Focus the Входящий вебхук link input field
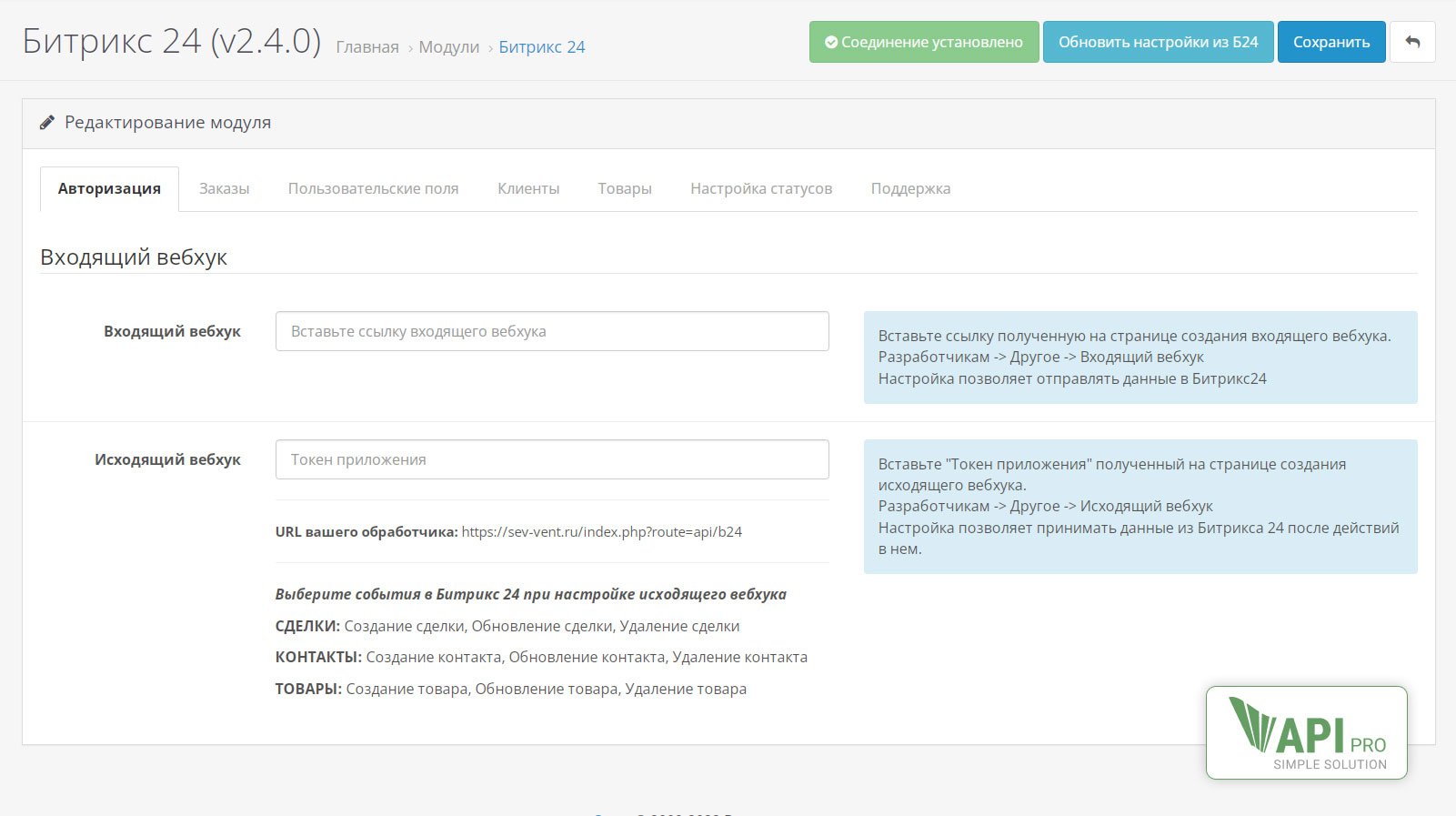The height and width of the screenshot is (816, 1456). [552, 331]
